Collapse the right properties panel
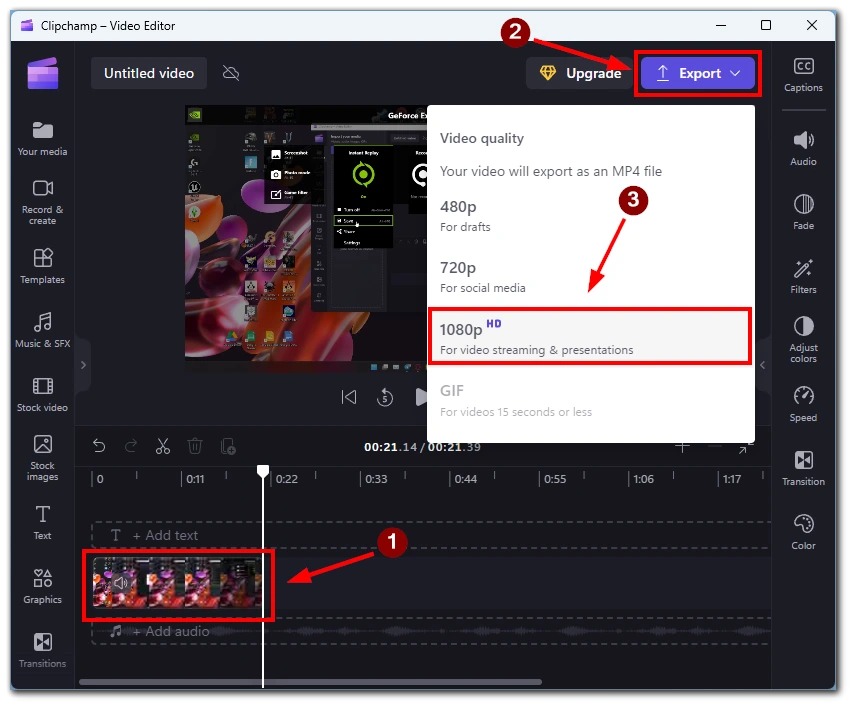Viewport: 854px width, 708px height. [762, 365]
